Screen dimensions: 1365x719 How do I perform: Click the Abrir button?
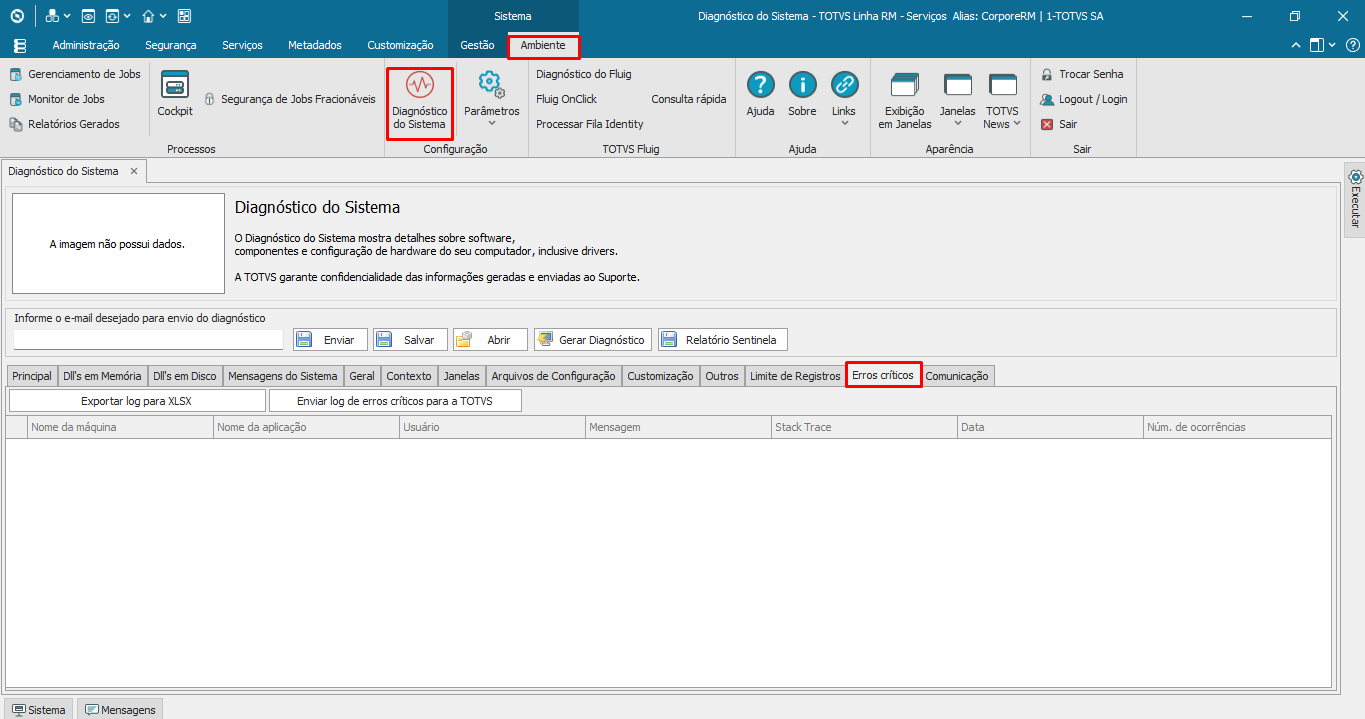pyautogui.click(x=491, y=340)
